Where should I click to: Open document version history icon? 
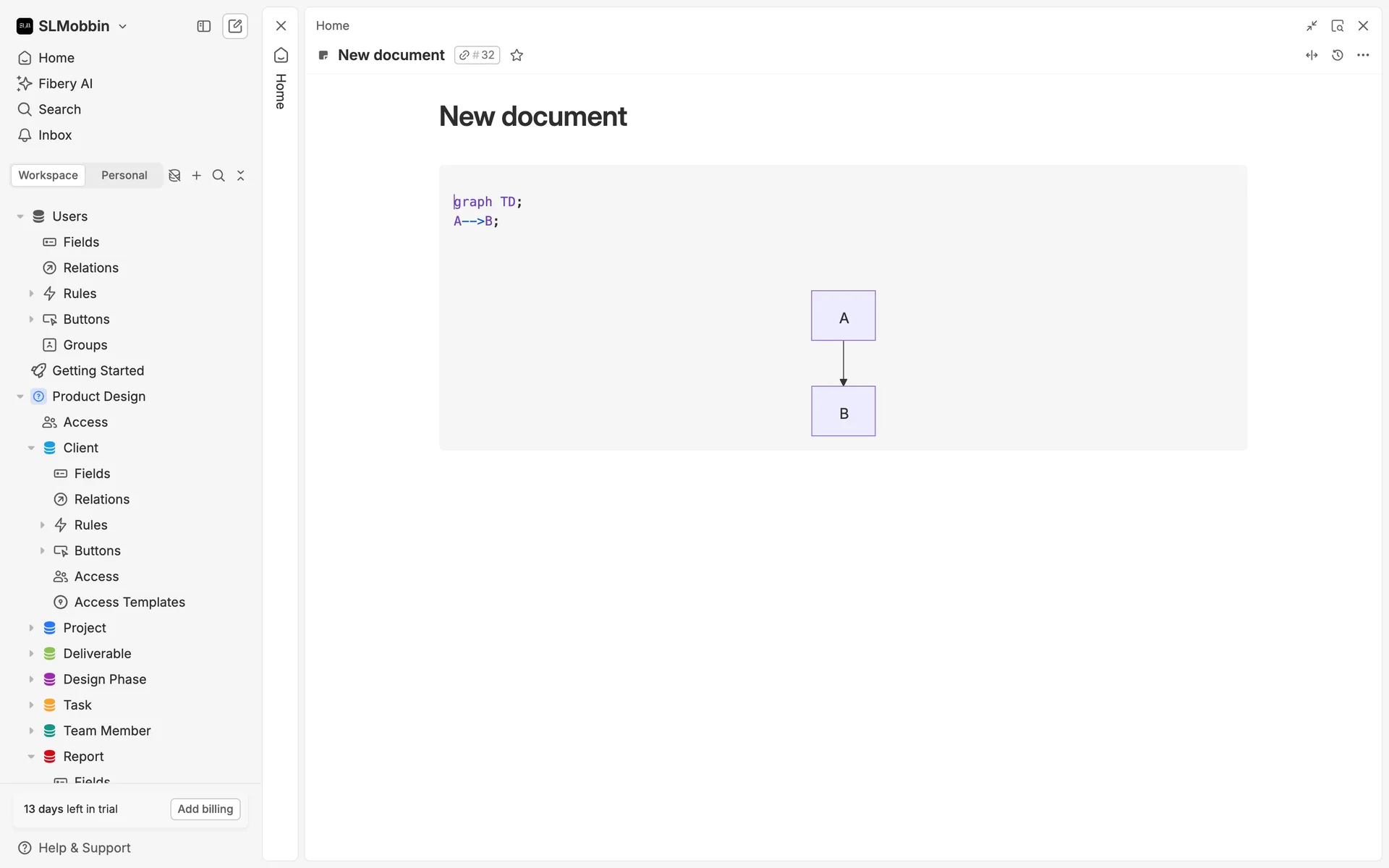pyautogui.click(x=1338, y=55)
